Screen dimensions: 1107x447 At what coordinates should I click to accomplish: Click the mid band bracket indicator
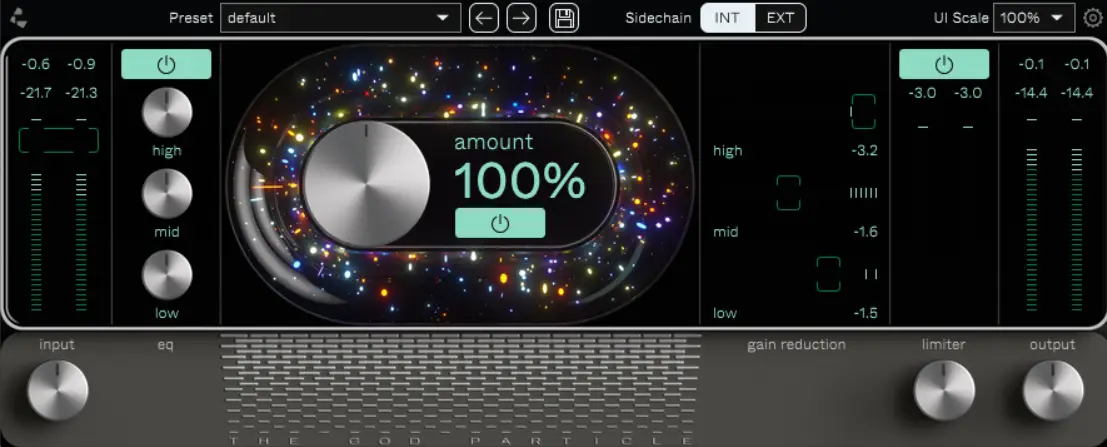click(x=789, y=193)
